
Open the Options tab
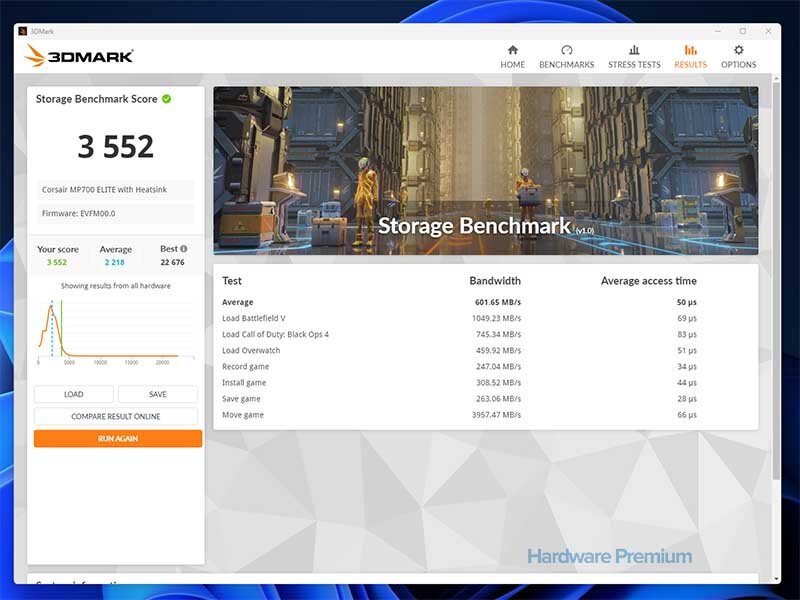pyautogui.click(x=738, y=57)
